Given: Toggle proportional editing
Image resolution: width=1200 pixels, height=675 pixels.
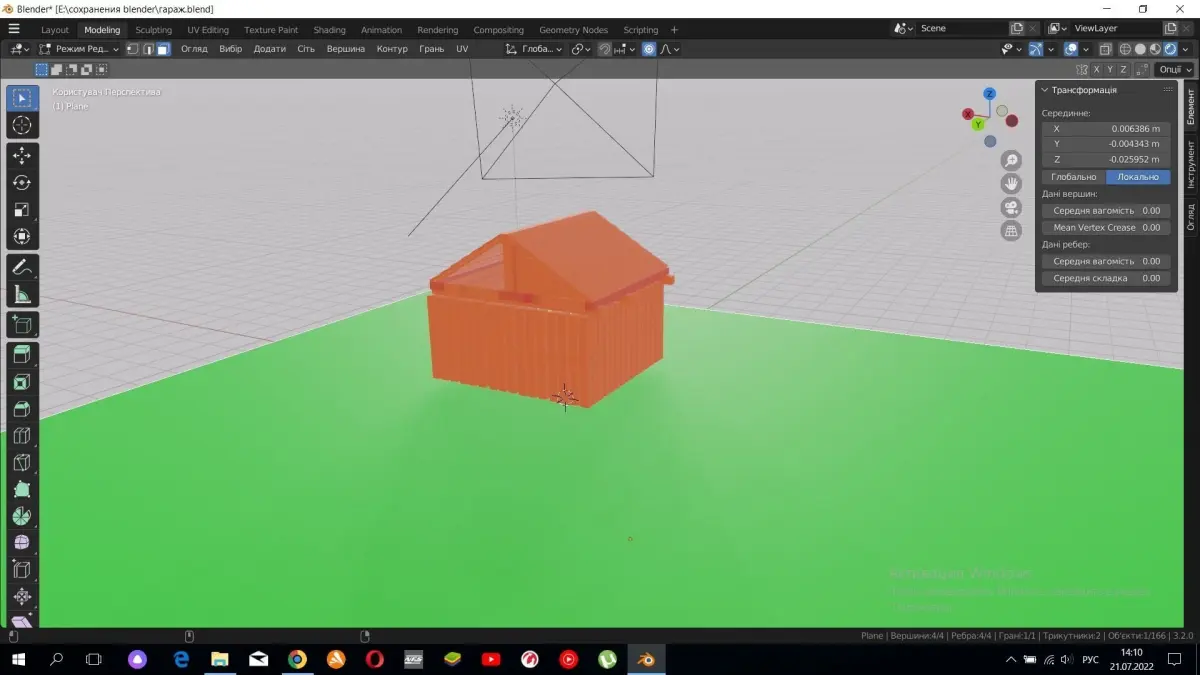Looking at the screenshot, I should 649,48.
